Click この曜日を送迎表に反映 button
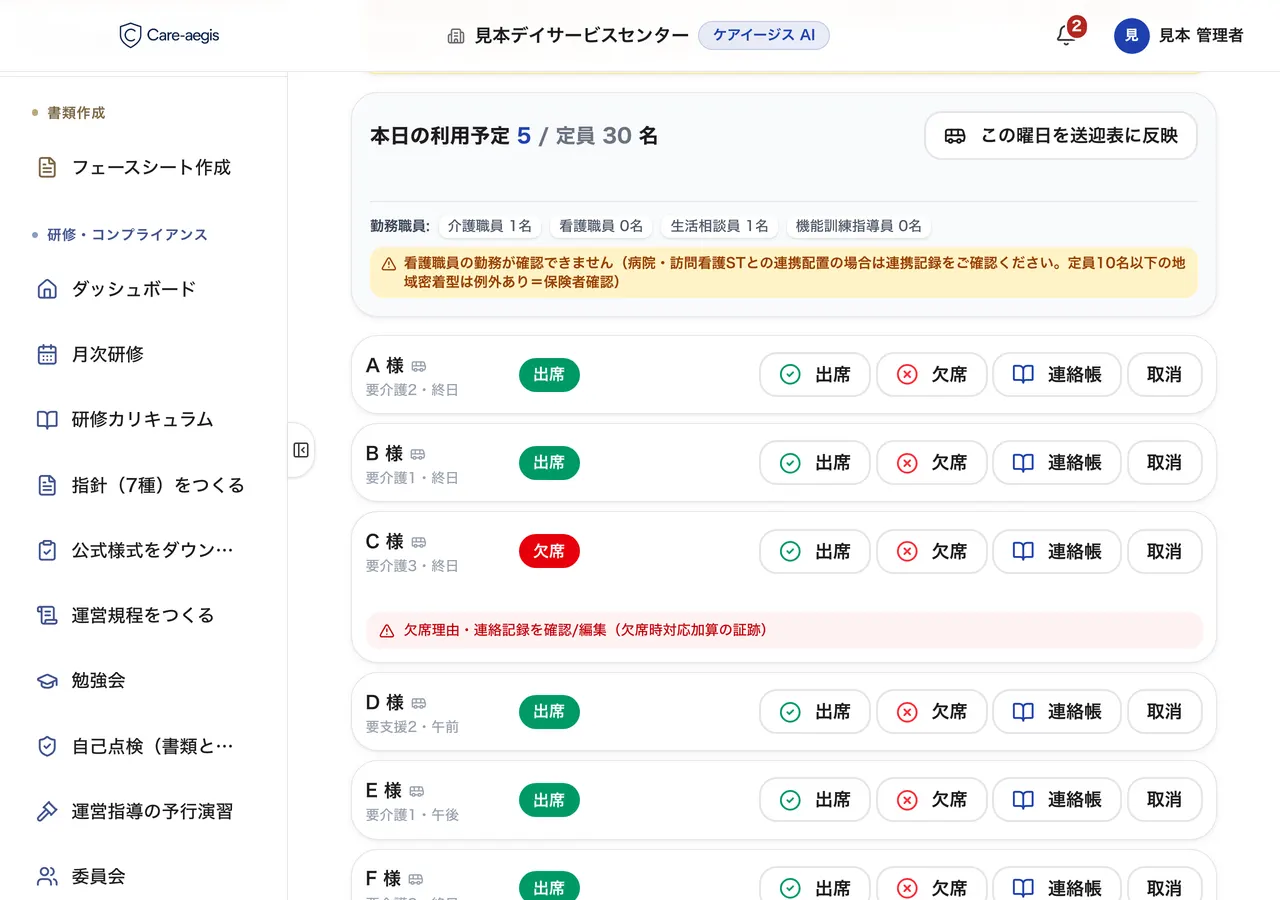 point(1061,136)
